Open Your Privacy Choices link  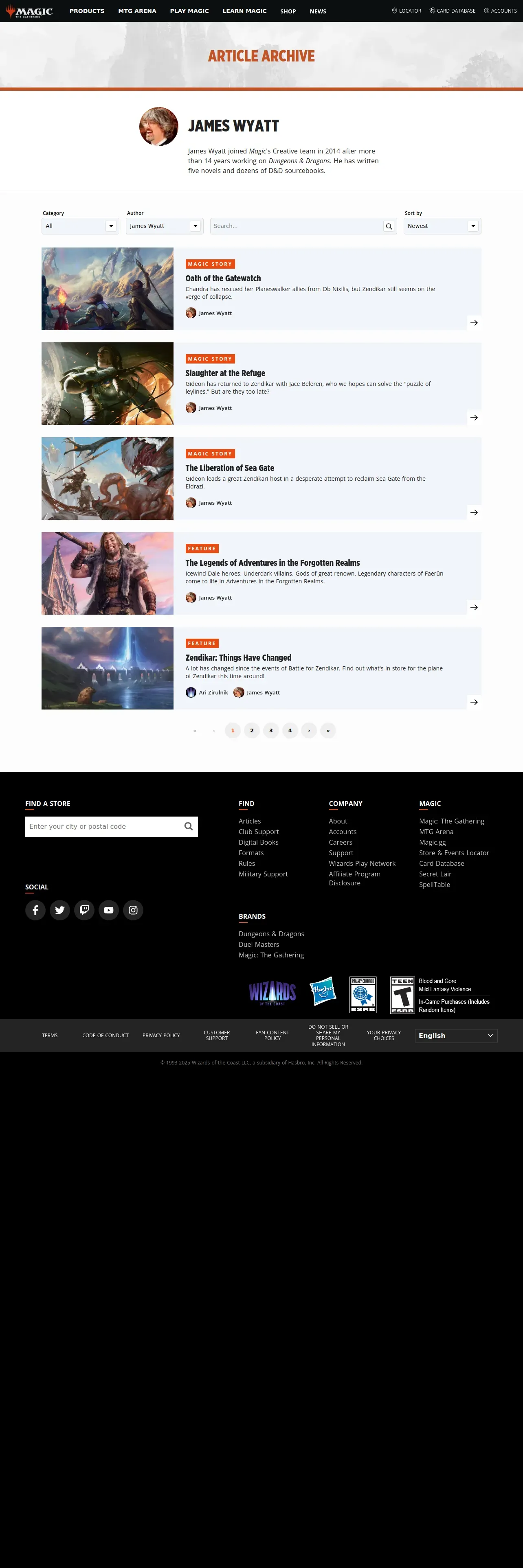click(x=384, y=1036)
